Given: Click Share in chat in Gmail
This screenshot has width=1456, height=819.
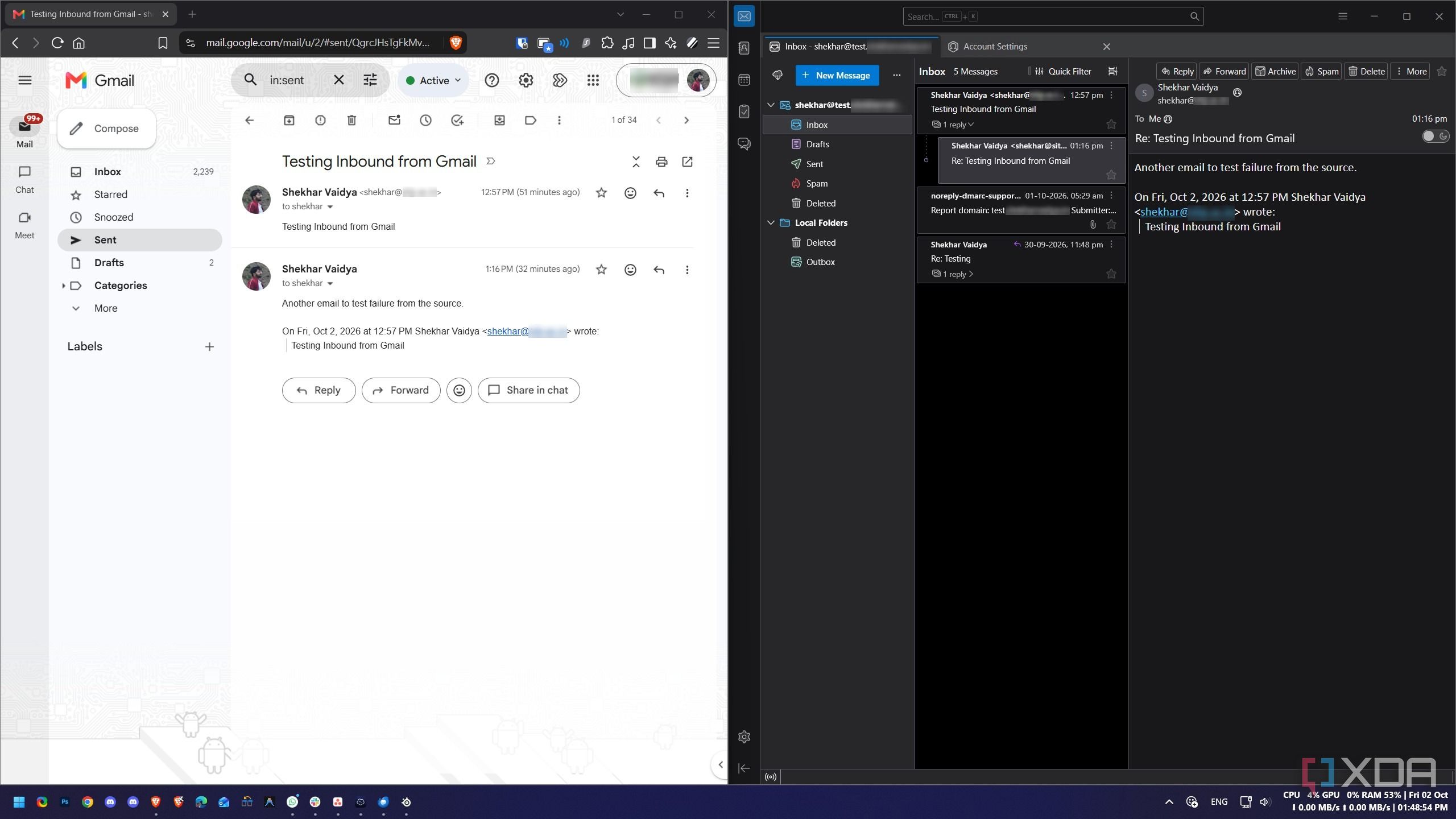Looking at the screenshot, I should (528, 390).
